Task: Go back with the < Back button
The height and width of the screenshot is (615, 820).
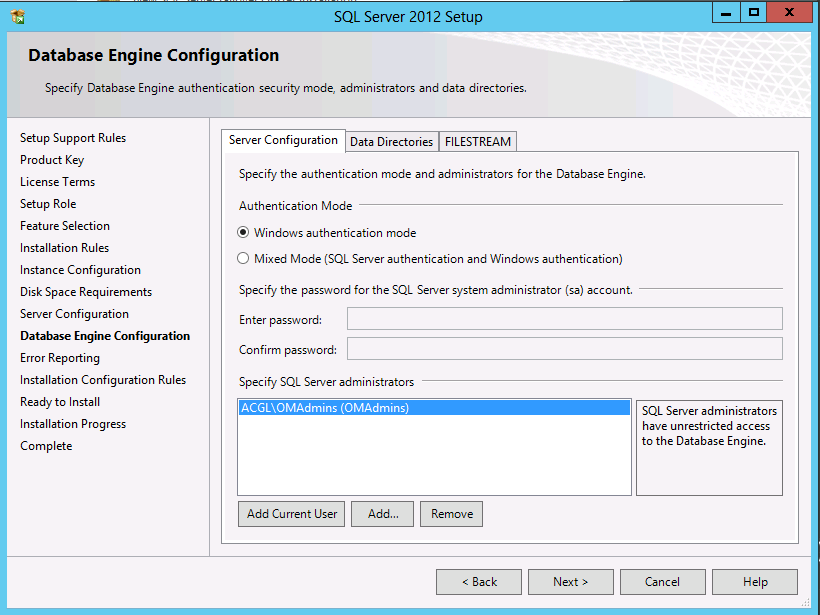Action: tap(479, 582)
